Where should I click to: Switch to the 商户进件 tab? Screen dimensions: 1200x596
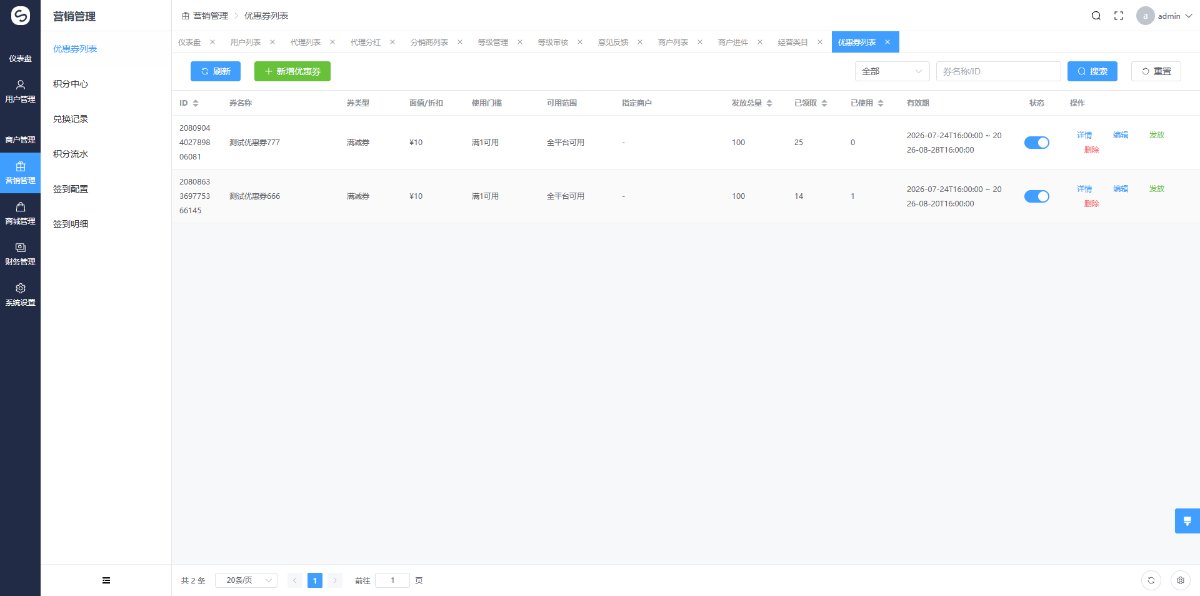tap(734, 42)
